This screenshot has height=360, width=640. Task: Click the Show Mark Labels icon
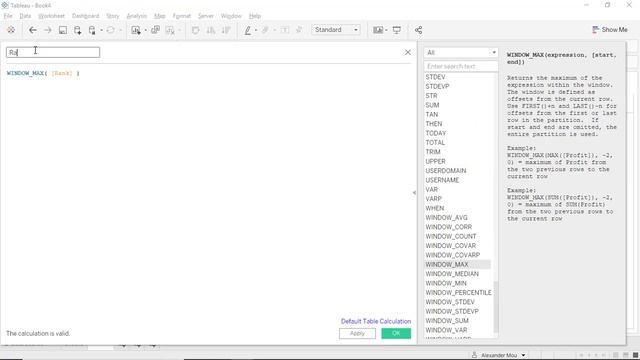pyautogui.click(x=284, y=30)
